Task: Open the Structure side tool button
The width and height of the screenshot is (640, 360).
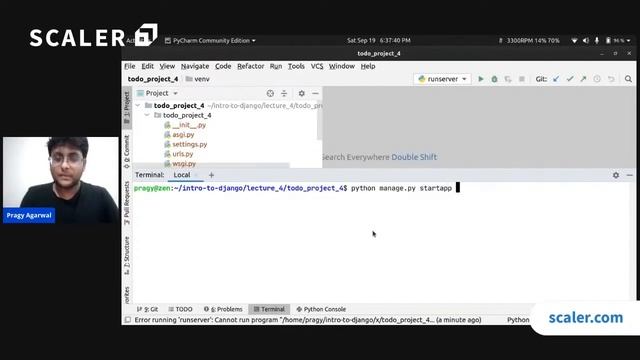Action: click(x=127, y=256)
